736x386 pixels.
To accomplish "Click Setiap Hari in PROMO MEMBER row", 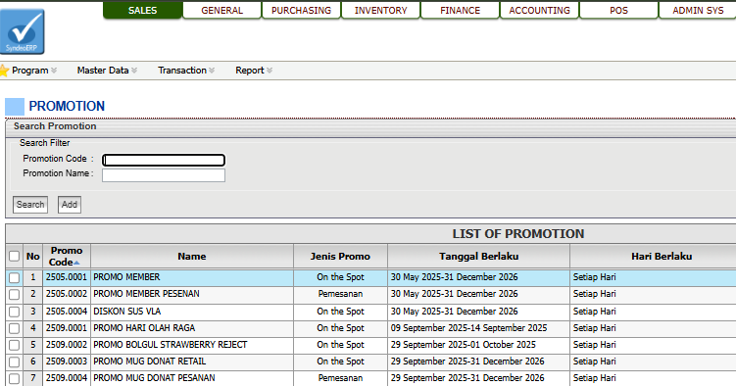I will click(594, 277).
